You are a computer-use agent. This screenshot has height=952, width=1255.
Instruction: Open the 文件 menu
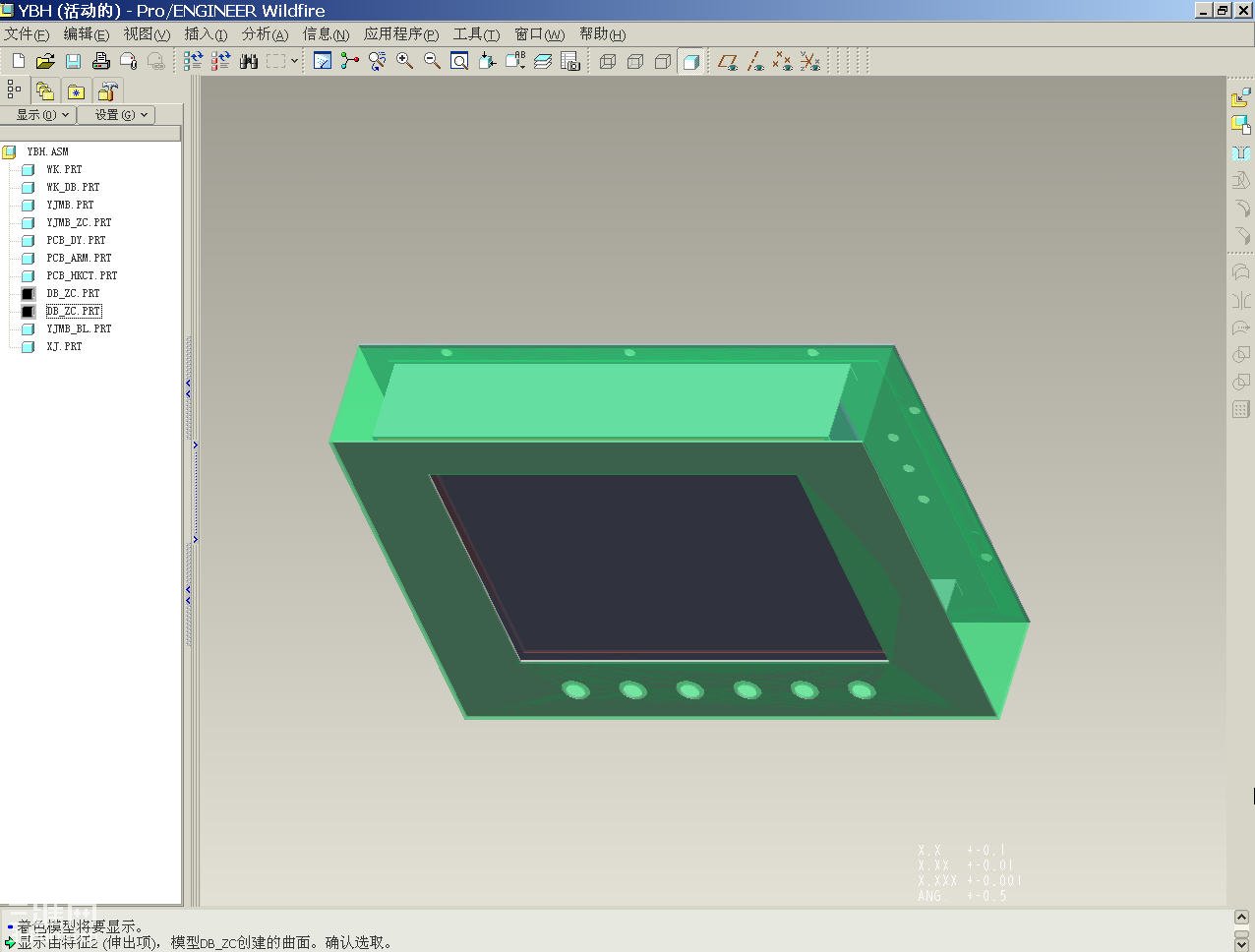point(27,34)
